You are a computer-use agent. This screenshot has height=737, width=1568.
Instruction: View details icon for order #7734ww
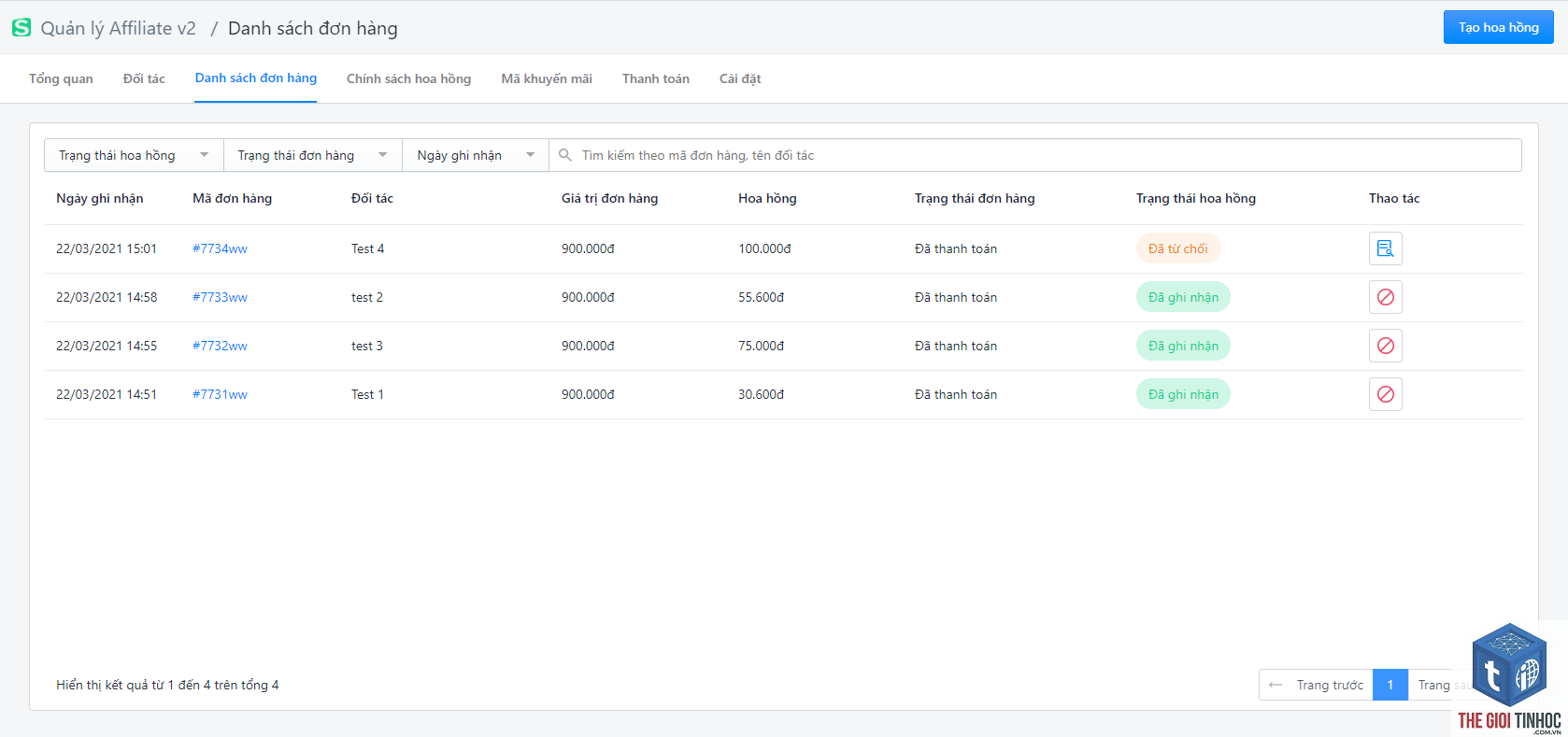(x=1385, y=248)
